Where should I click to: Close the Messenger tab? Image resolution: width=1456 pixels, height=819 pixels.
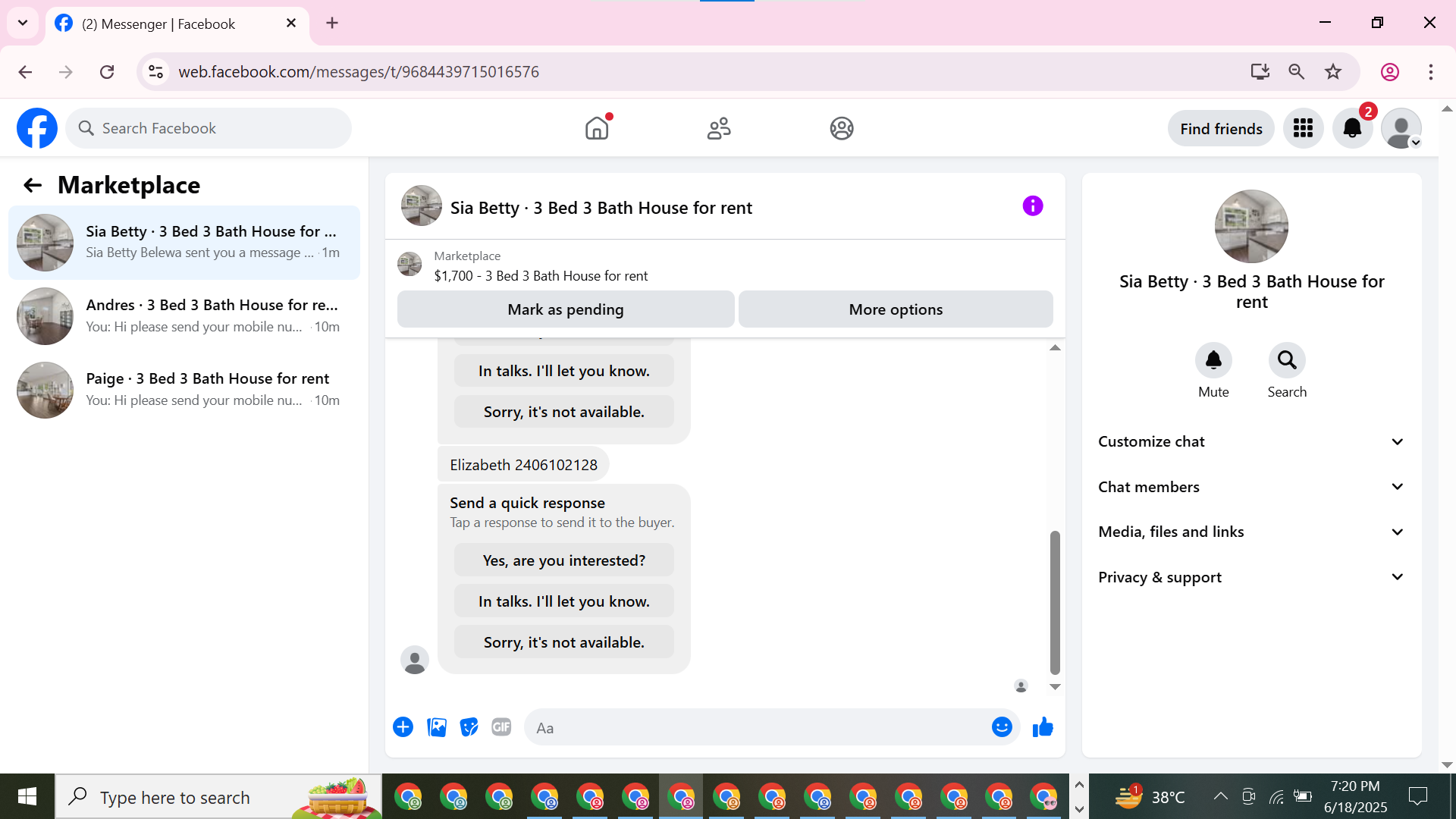(x=291, y=24)
